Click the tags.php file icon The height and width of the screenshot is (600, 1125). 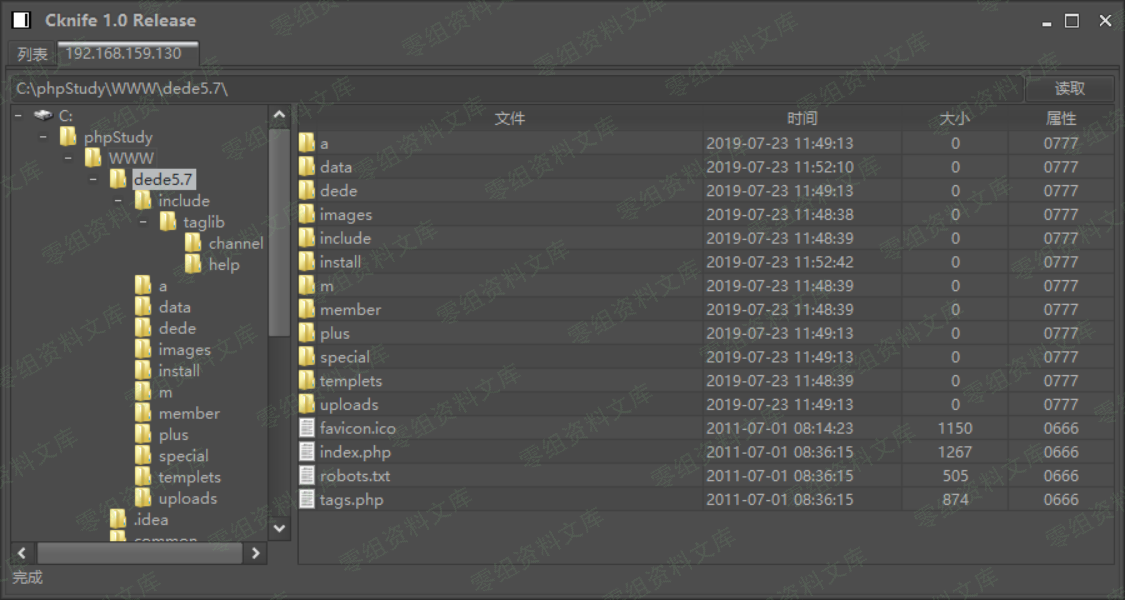tap(307, 499)
